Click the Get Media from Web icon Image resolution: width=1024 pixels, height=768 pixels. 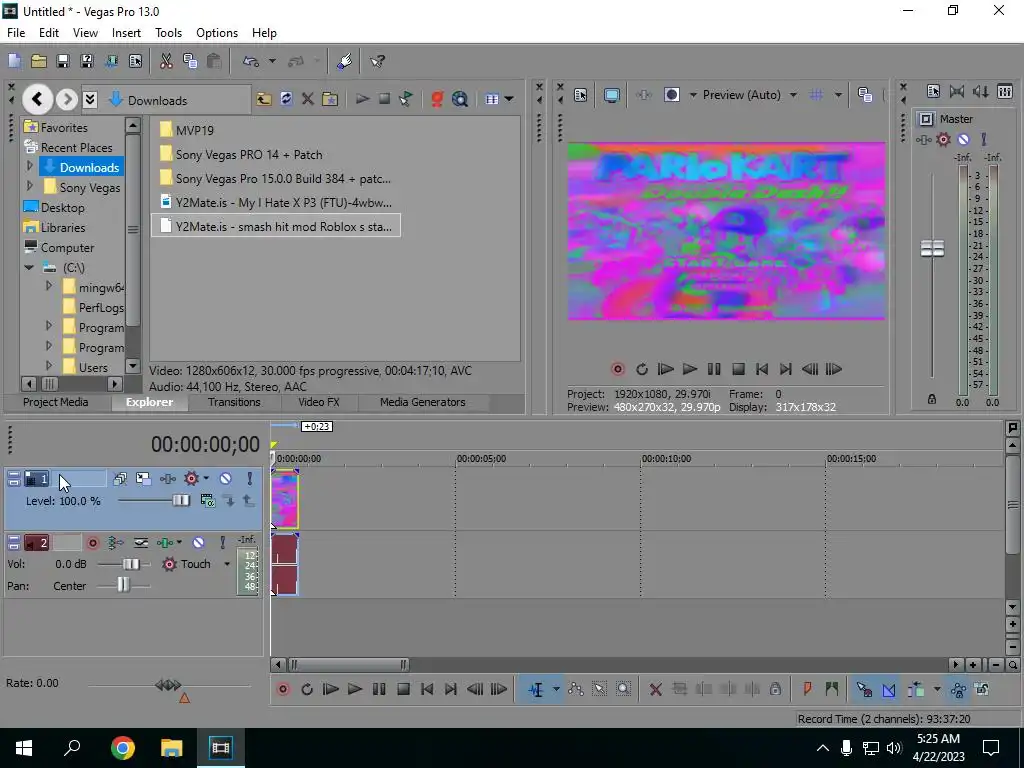click(460, 99)
